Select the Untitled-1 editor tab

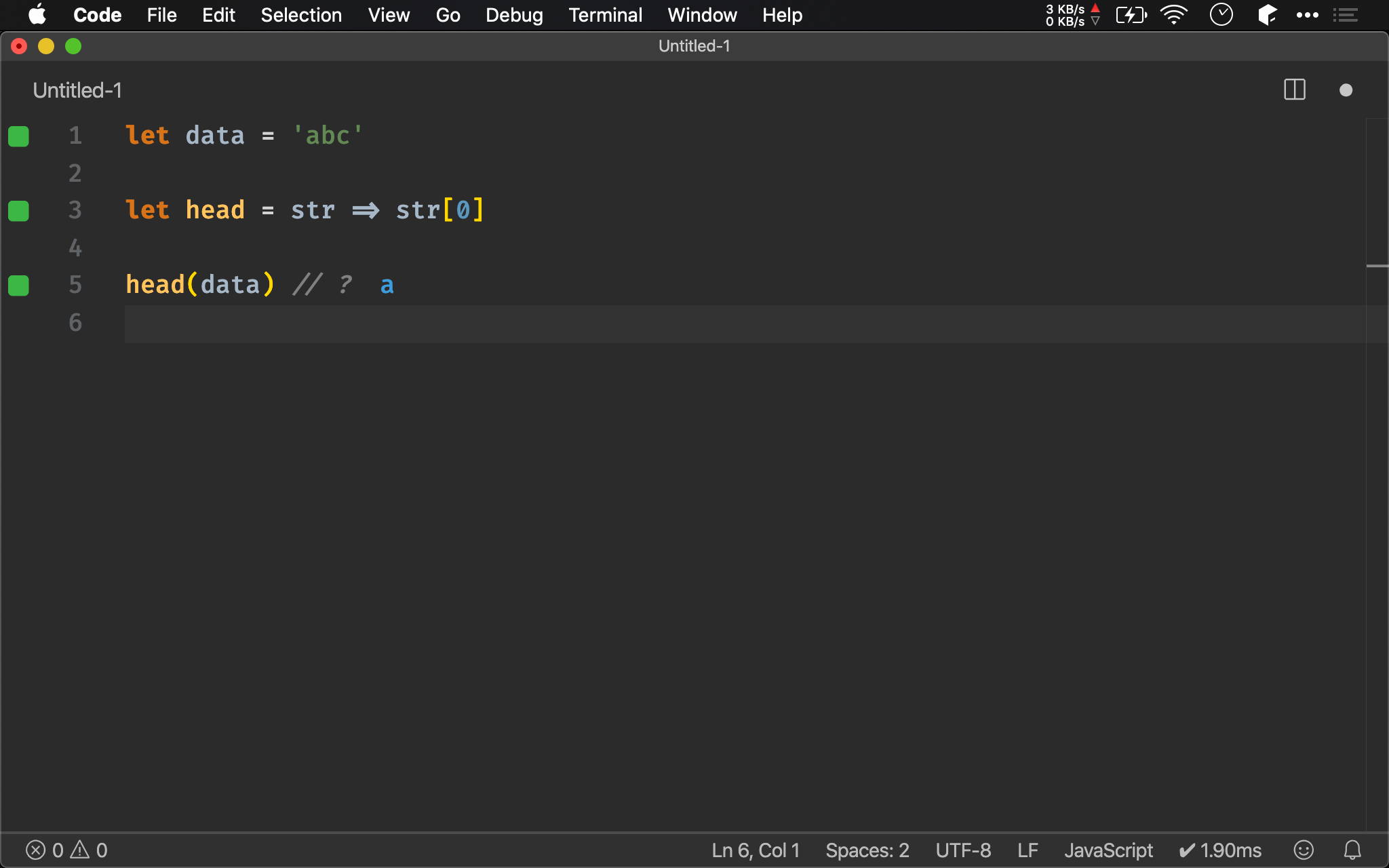click(77, 90)
